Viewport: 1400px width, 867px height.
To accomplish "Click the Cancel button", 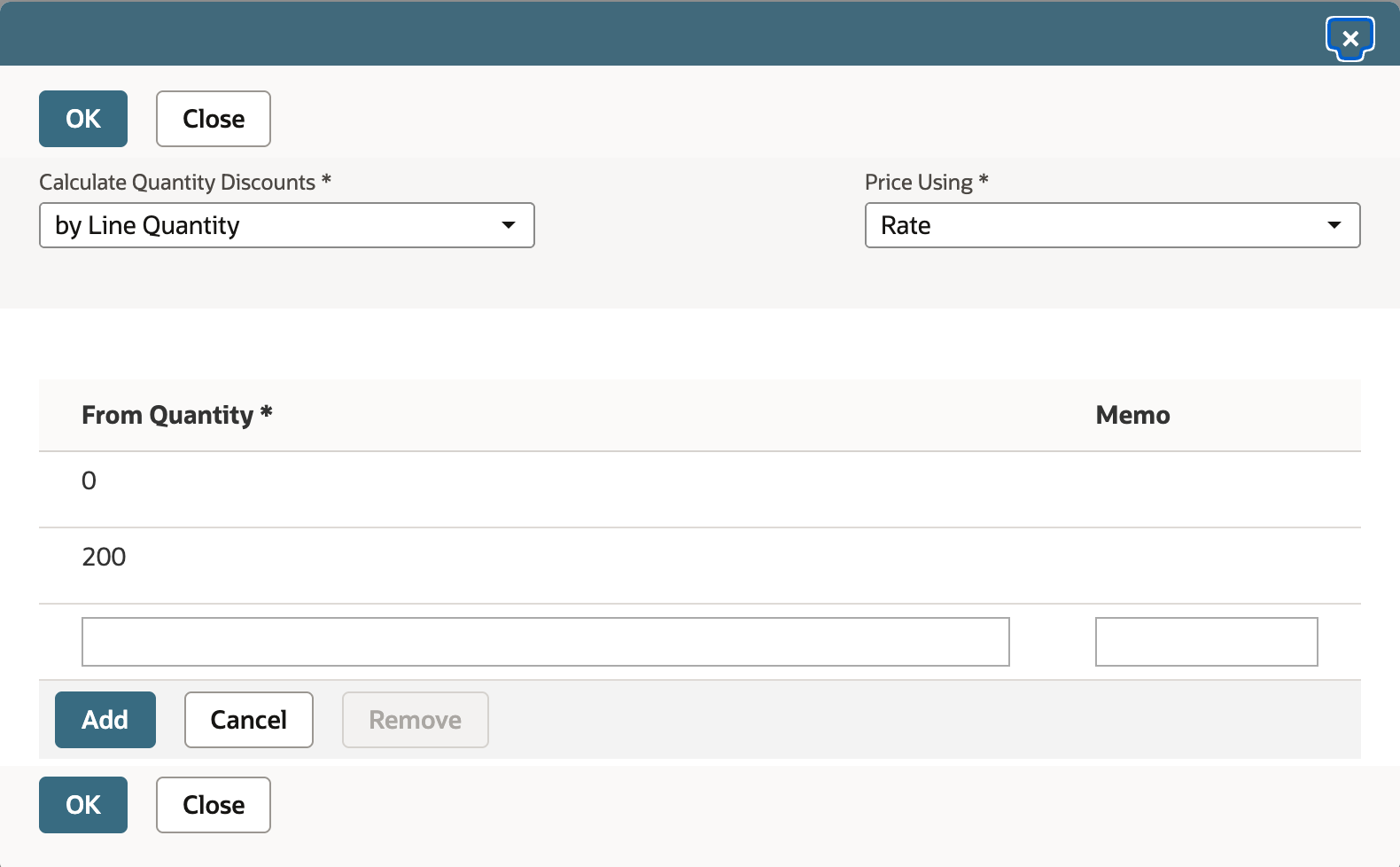I will click(249, 720).
